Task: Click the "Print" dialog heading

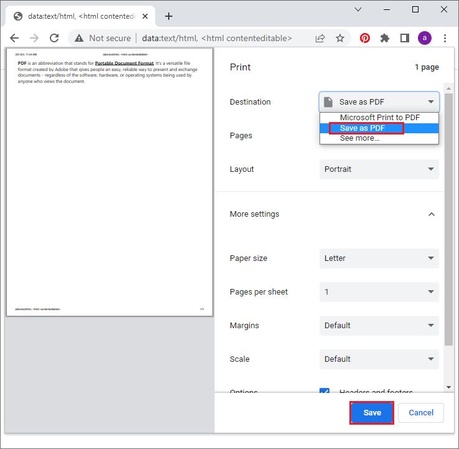Action: coord(240,67)
